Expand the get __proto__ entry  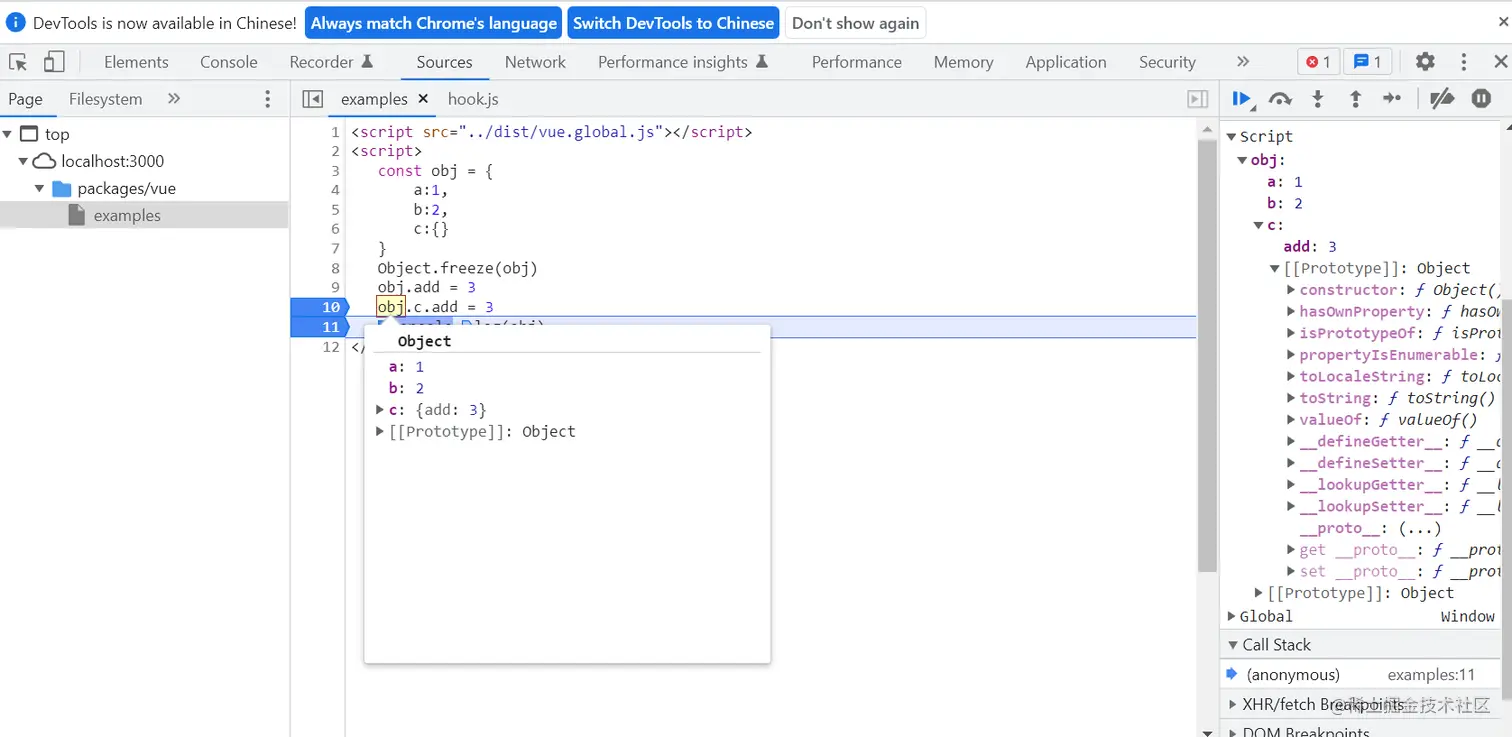pyautogui.click(x=1292, y=550)
